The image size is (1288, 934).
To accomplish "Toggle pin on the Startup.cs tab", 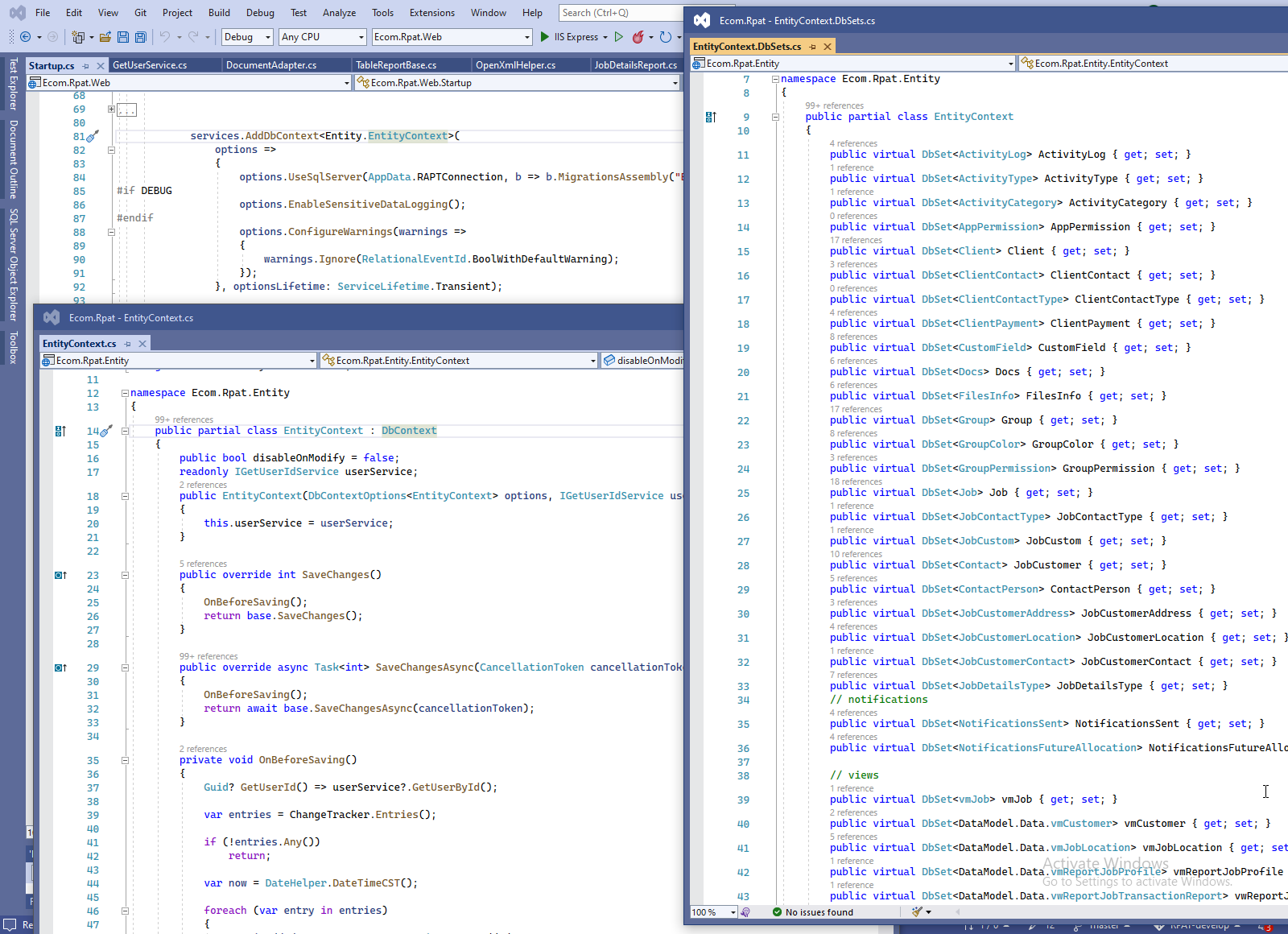I will [86, 66].
